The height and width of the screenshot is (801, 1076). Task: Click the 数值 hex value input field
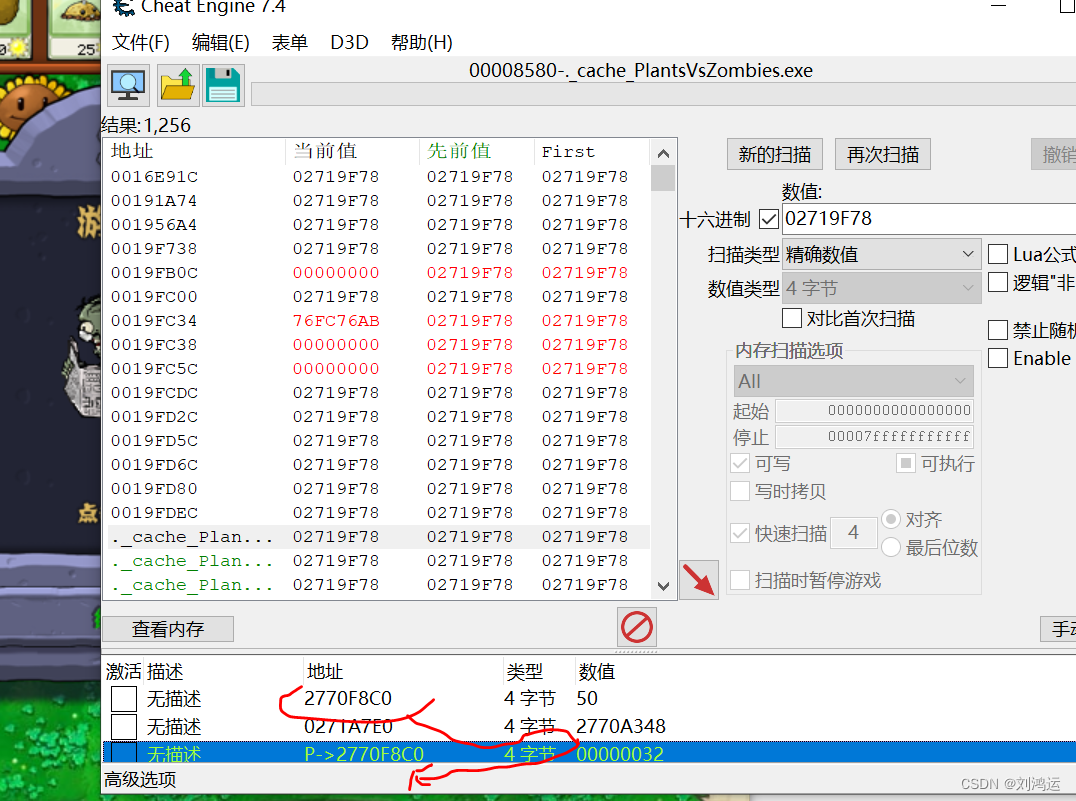929,219
